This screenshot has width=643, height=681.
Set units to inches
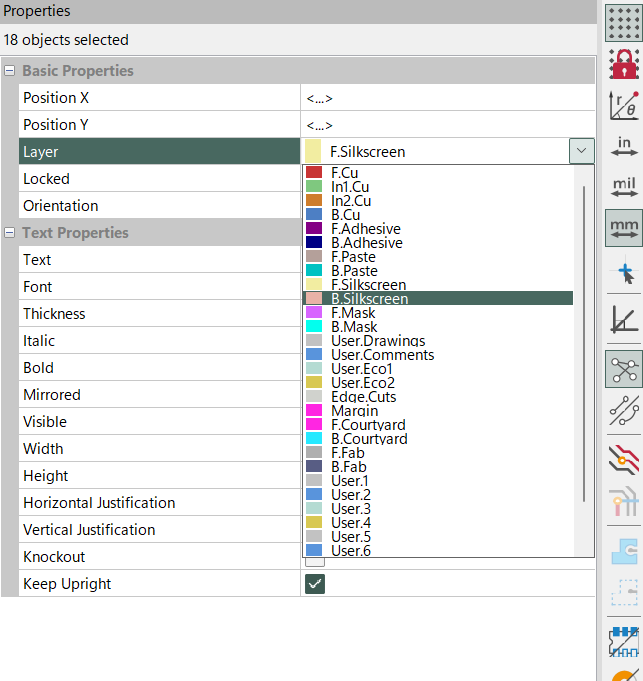click(x=624, y=149)
